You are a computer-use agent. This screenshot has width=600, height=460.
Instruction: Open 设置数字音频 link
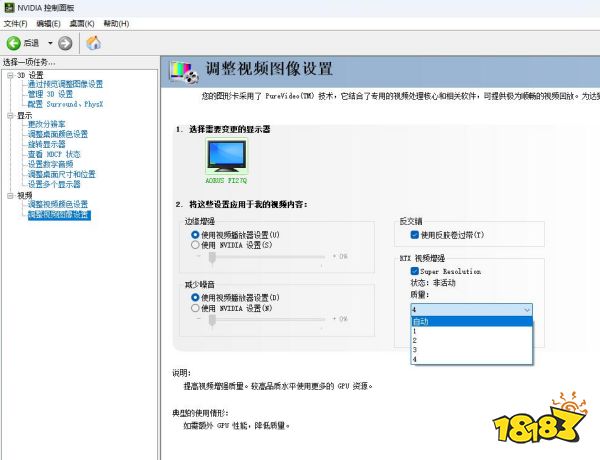point(51,164)
